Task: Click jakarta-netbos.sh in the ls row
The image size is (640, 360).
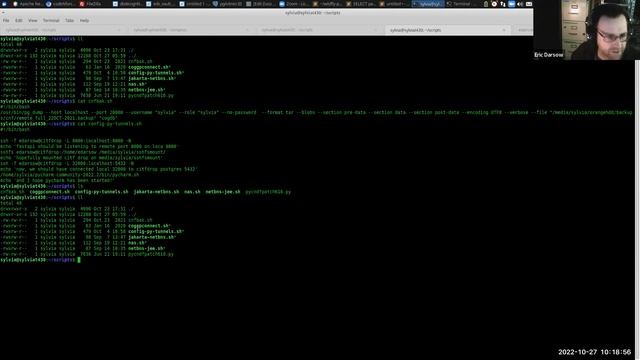Action: 156,192
